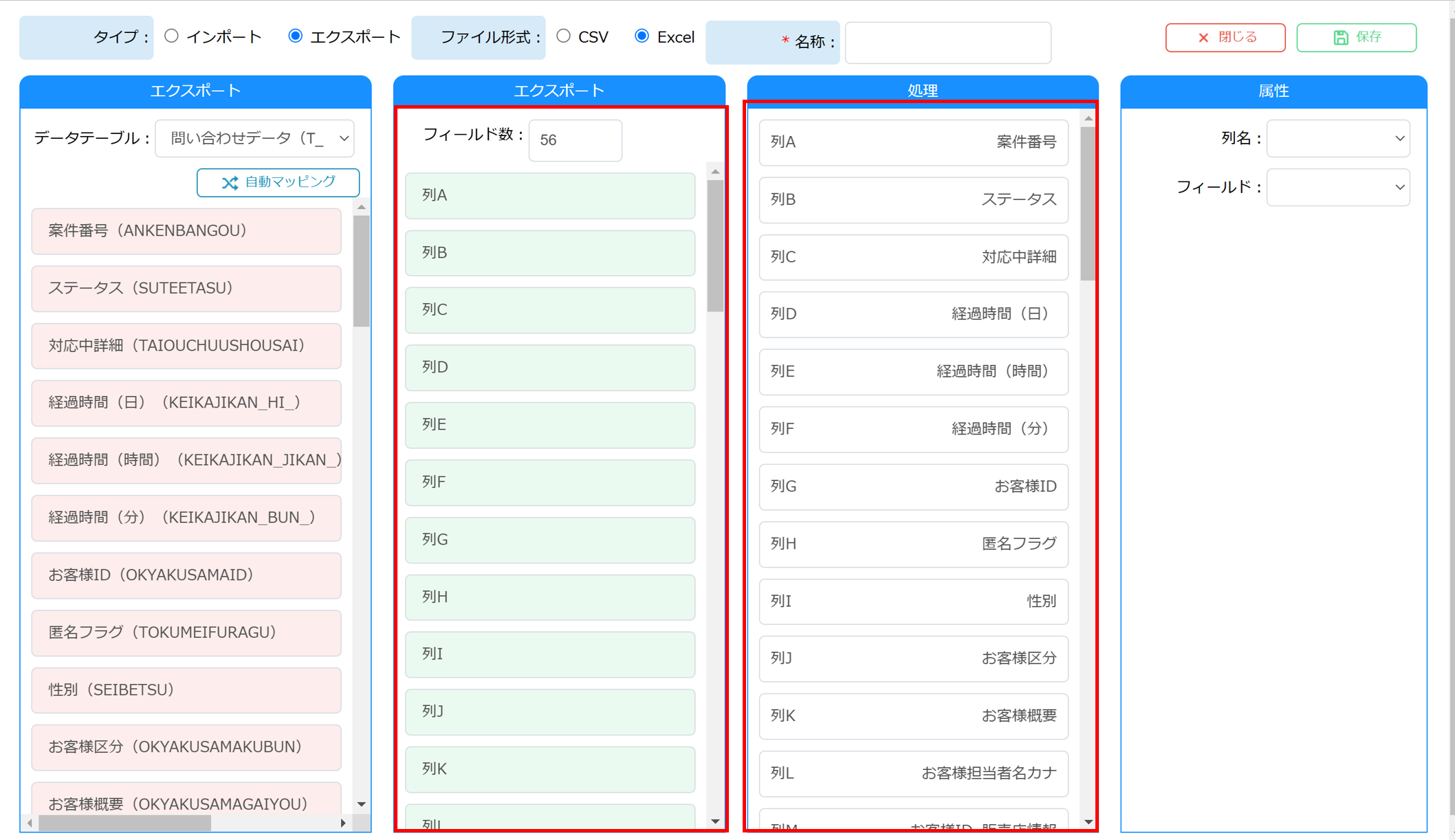Select the 列J お客様区分 mapping row

913,659
